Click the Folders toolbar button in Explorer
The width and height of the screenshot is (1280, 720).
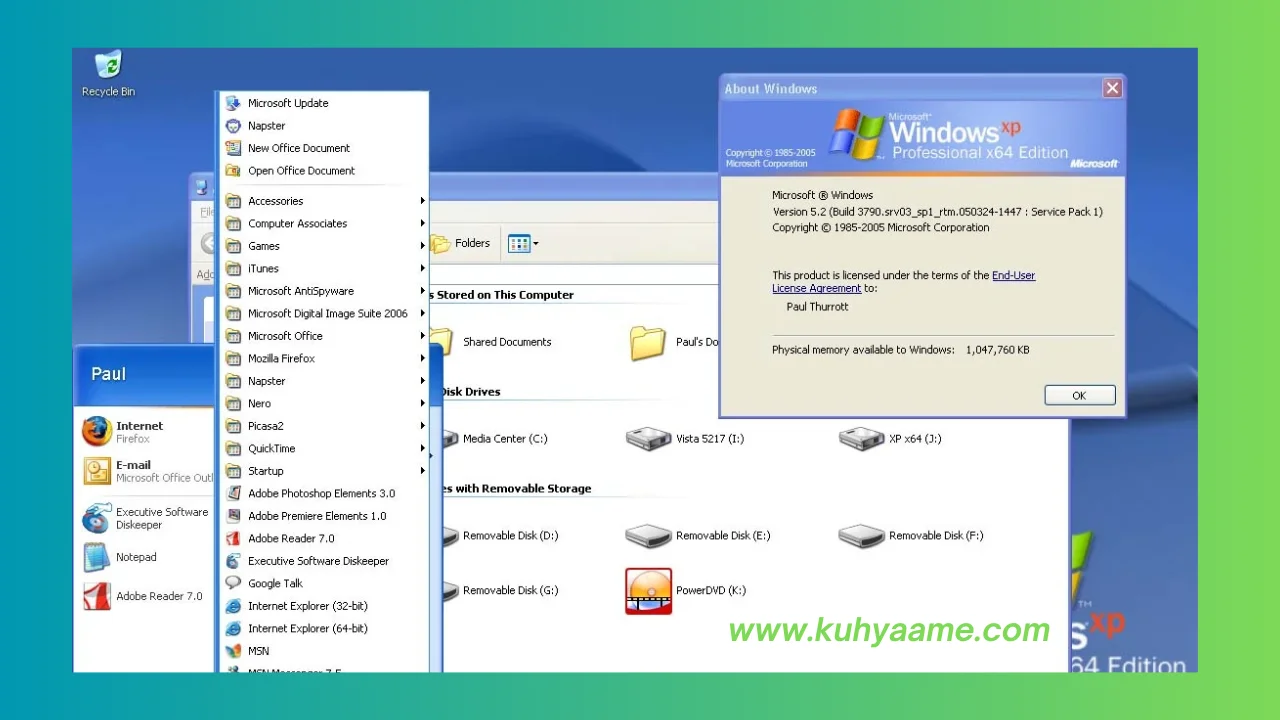(x=461, y=243)
